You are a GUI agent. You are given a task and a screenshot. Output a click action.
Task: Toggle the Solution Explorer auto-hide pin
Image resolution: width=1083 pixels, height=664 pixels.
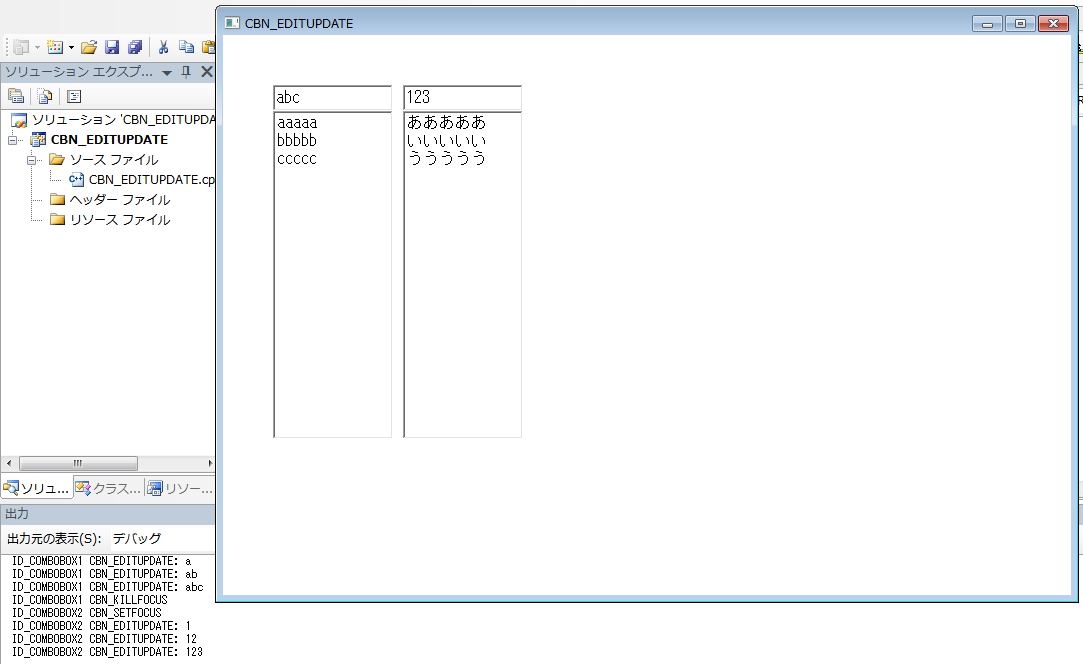click(186, 72)
